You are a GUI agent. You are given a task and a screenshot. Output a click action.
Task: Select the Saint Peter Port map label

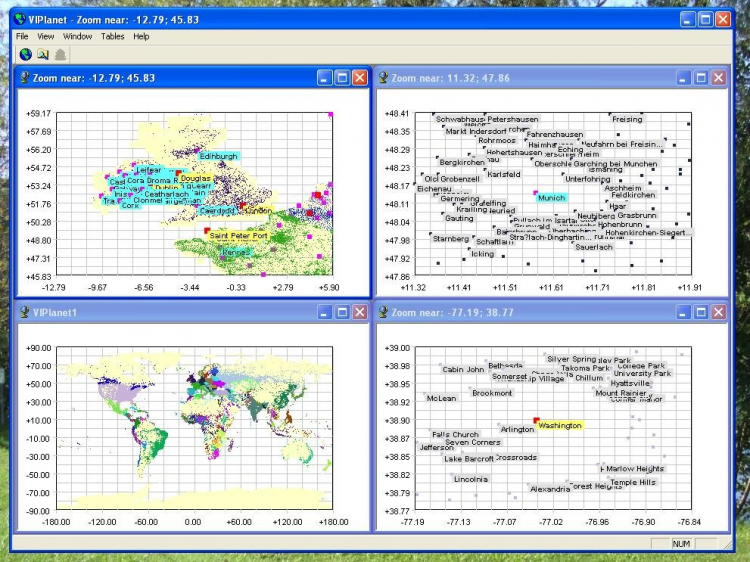(x=238, y=236)
